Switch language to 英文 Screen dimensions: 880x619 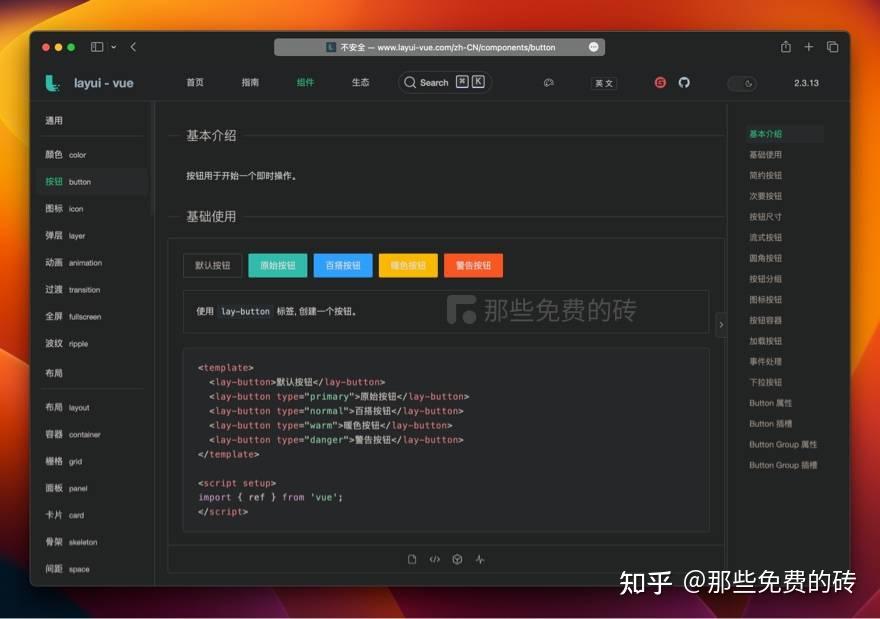pos(603,84)
